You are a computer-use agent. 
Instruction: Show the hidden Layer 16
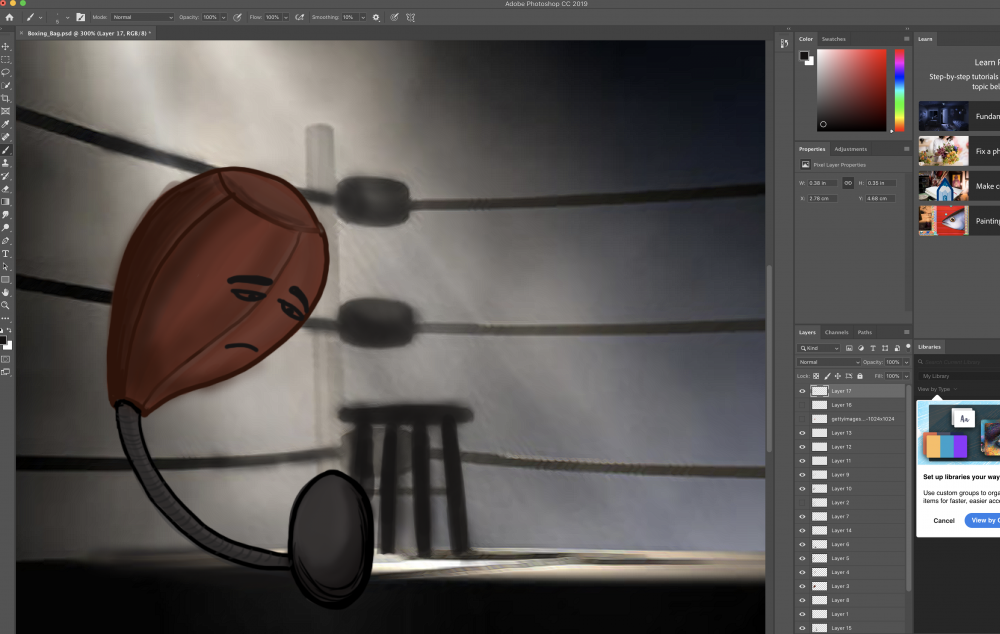pos(802,405)
